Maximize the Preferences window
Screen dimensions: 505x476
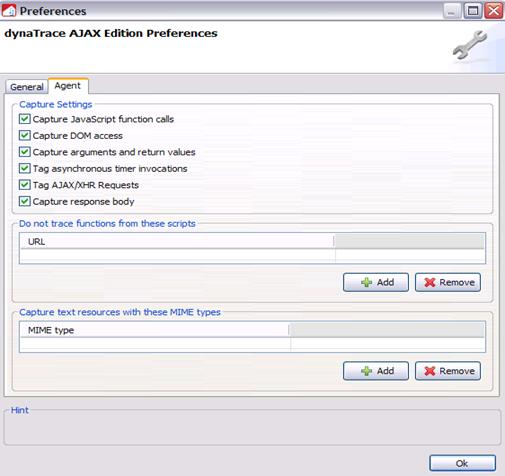click(x=473, y=11)
